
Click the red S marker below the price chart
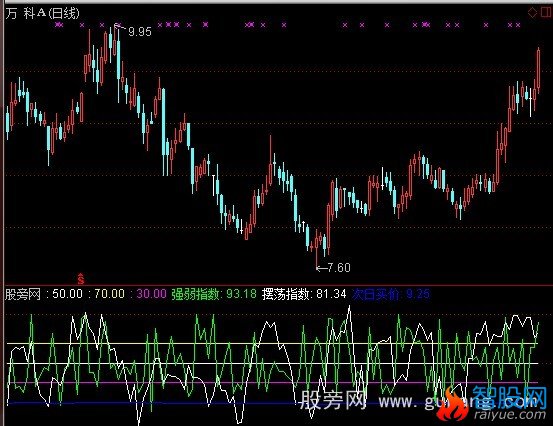81,279
